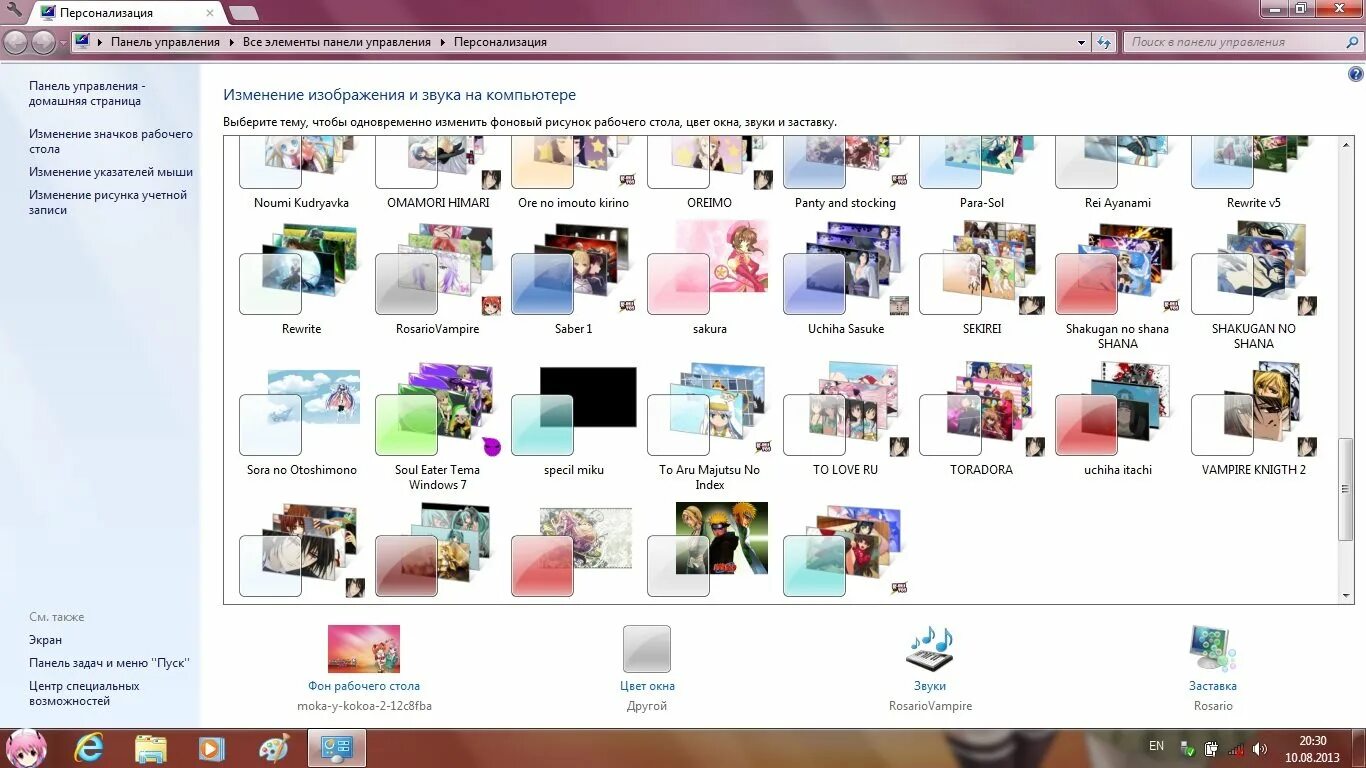The height and width of the screenshot is (768, 1366).
Task: Open the Paint palette taskbar icon
Action: pos(273,748)
